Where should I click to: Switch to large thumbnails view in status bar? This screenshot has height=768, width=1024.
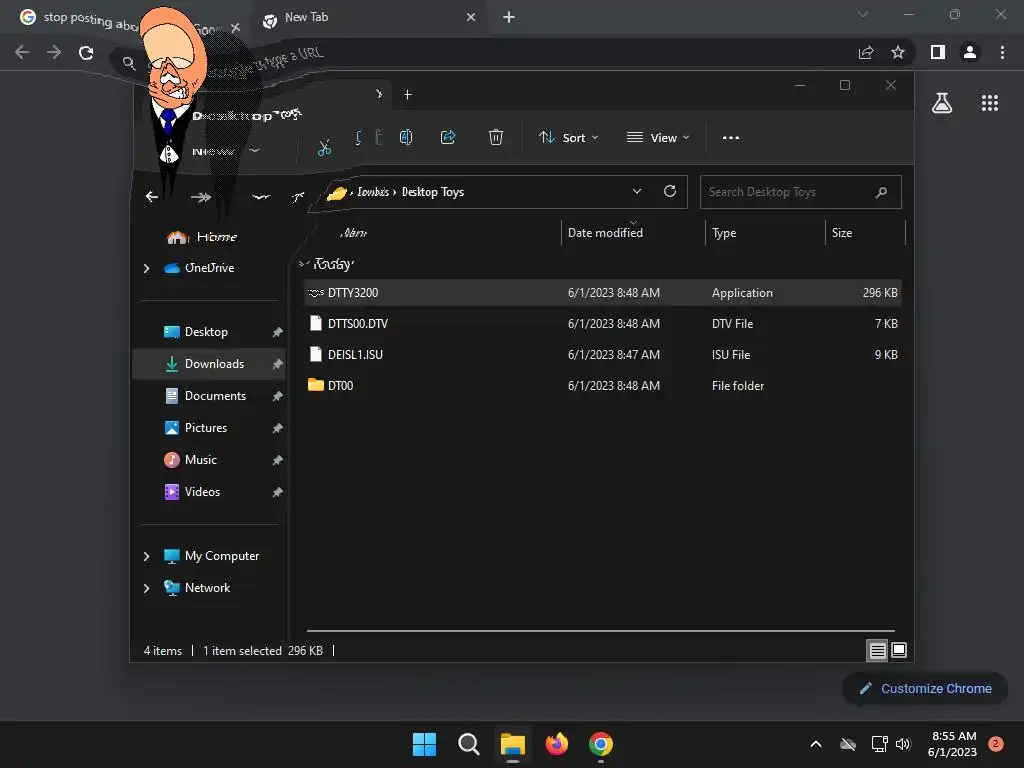click(899, 650)
